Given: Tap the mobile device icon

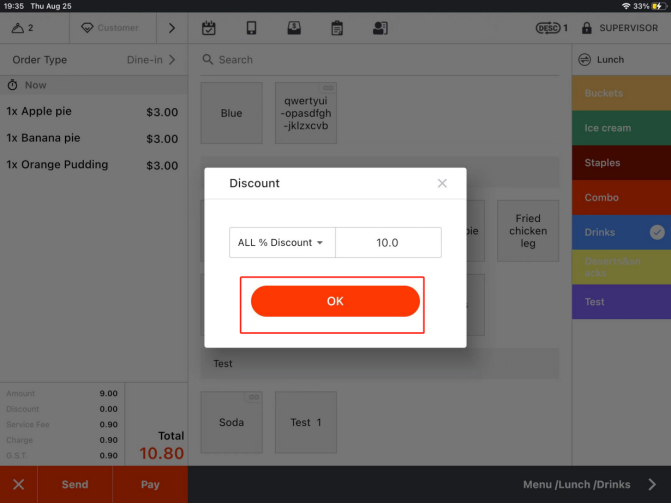Looking at the screenshot, I should coord(251,28).
